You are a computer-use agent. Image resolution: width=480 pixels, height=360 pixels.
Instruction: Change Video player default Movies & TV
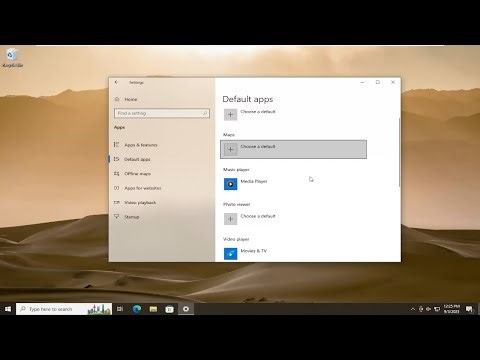click(293, 254)
